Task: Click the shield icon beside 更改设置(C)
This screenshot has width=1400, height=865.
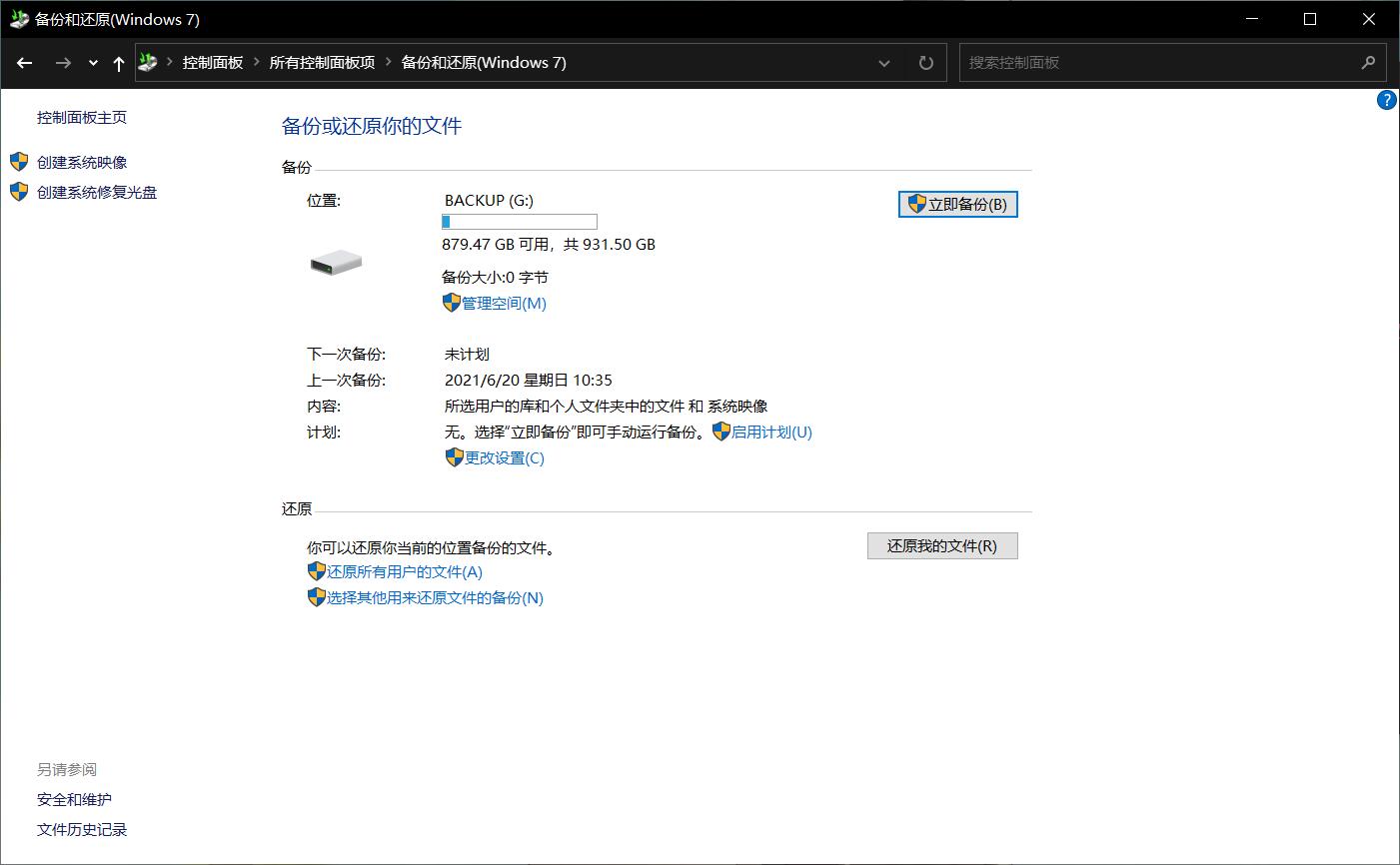Action: click(x=455, y=457)
